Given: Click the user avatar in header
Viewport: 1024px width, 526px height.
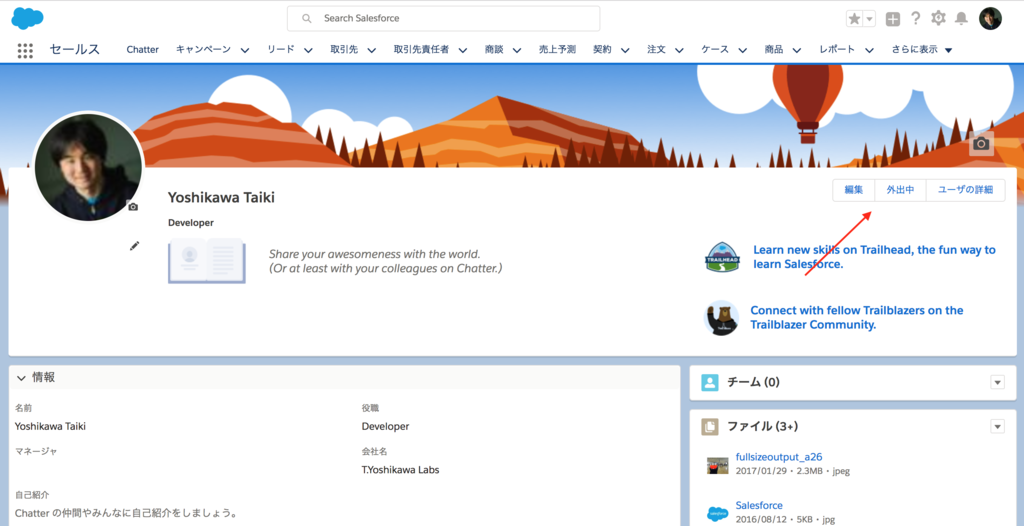Looking at the screenshot, I should point(990,18).
